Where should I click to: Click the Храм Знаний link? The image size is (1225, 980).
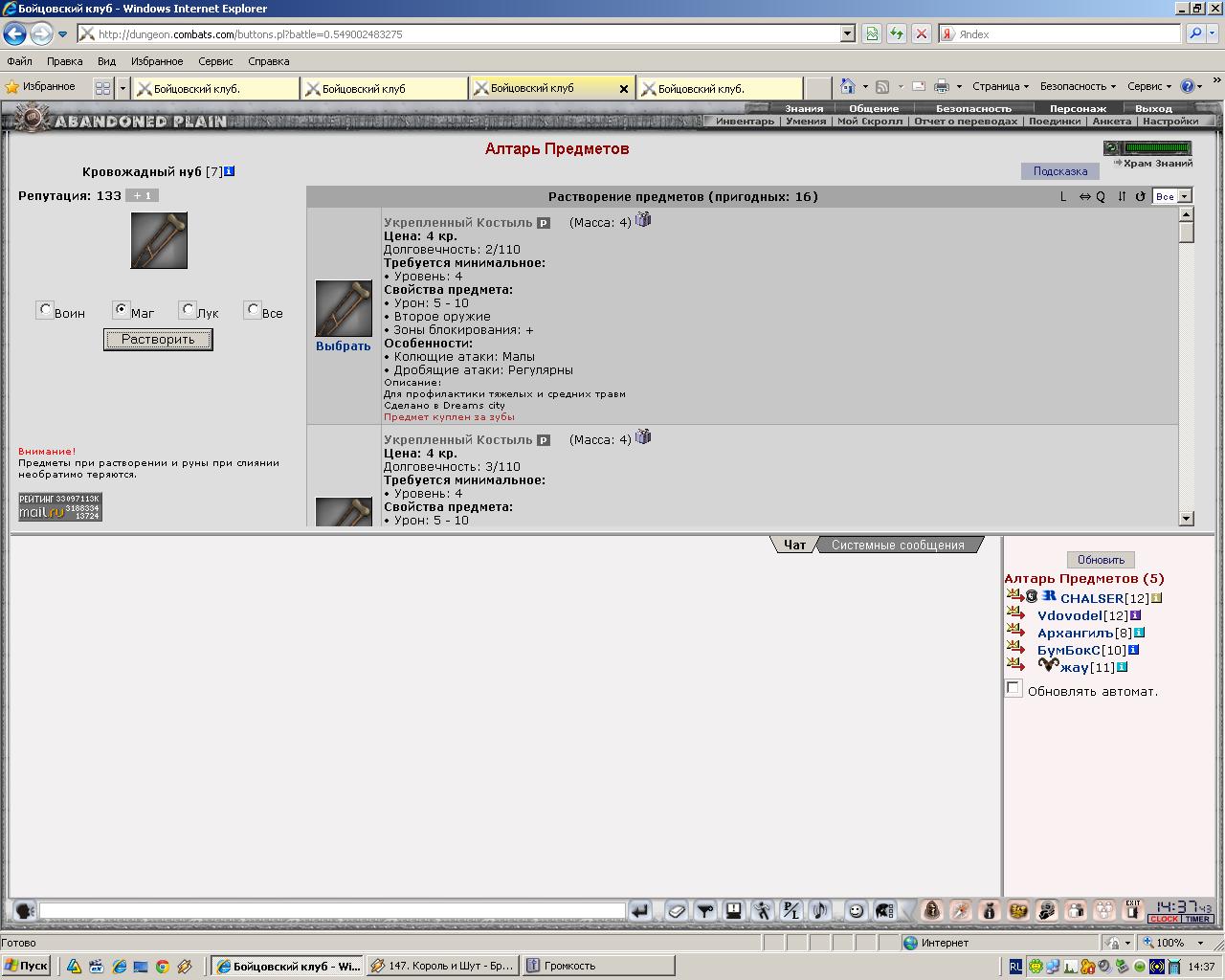(1158, 164)
